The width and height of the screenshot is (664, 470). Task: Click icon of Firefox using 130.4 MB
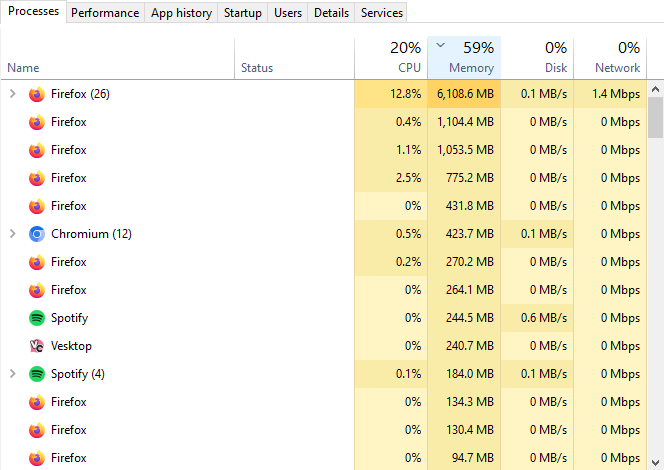[37, 430]
